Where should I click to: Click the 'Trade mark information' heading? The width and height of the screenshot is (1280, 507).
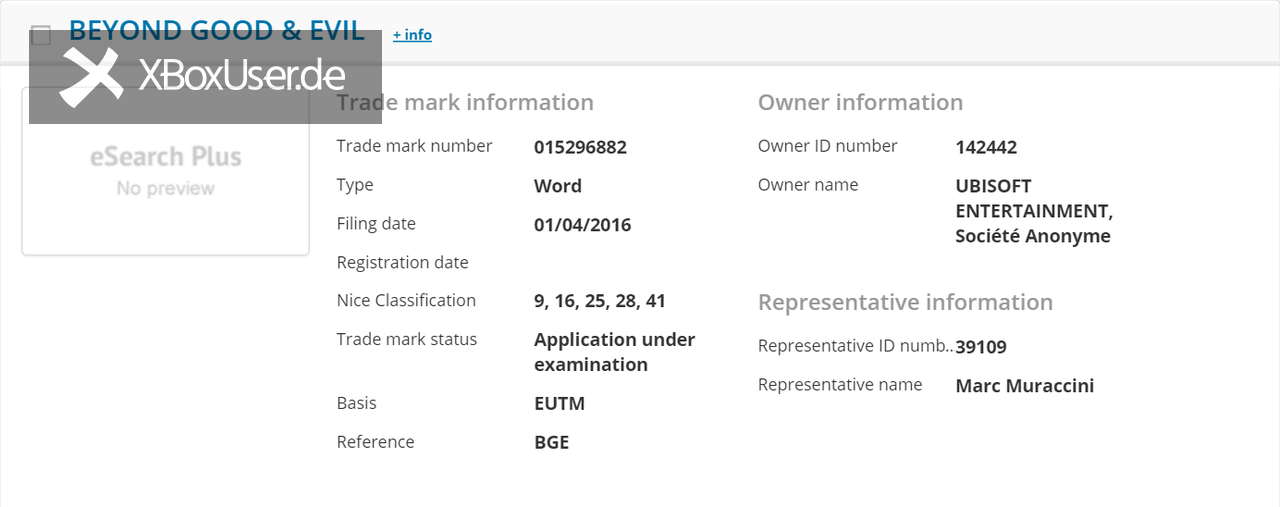click(x=465, y=102)
